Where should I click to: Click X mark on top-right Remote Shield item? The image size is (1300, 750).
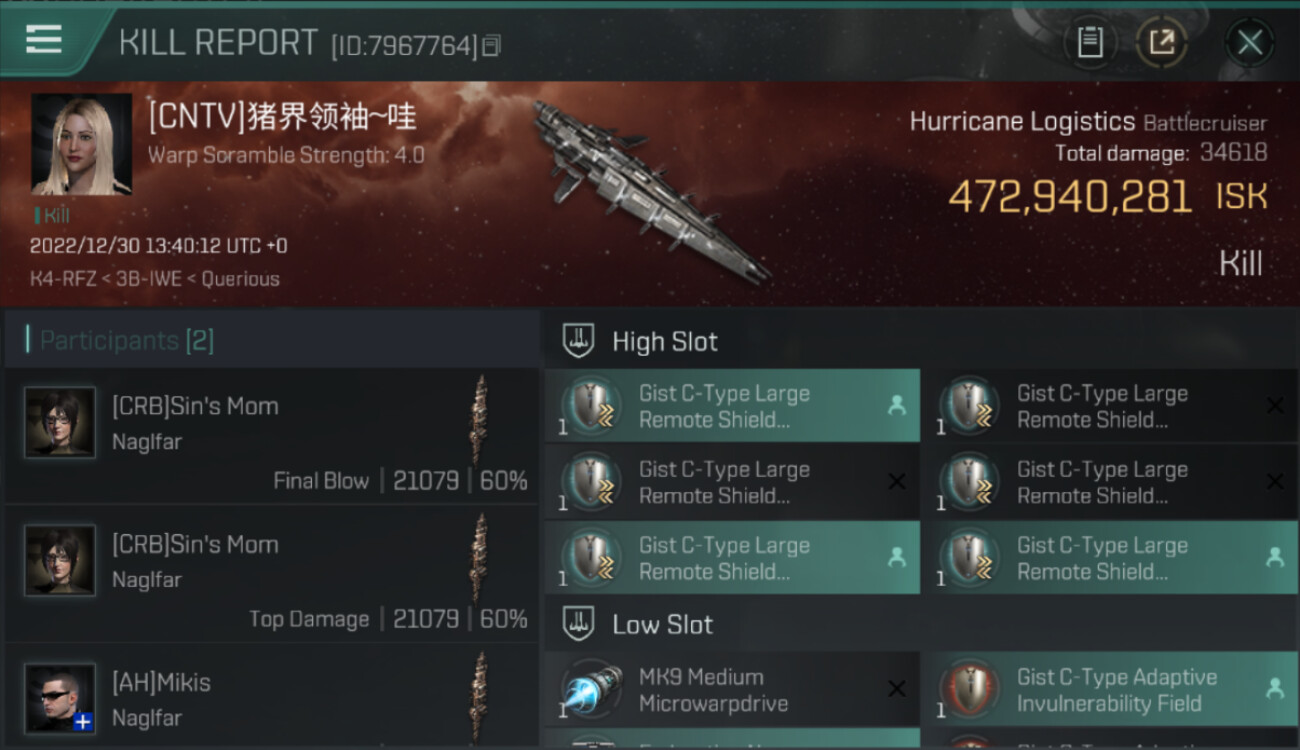(x=1275, y=406)
